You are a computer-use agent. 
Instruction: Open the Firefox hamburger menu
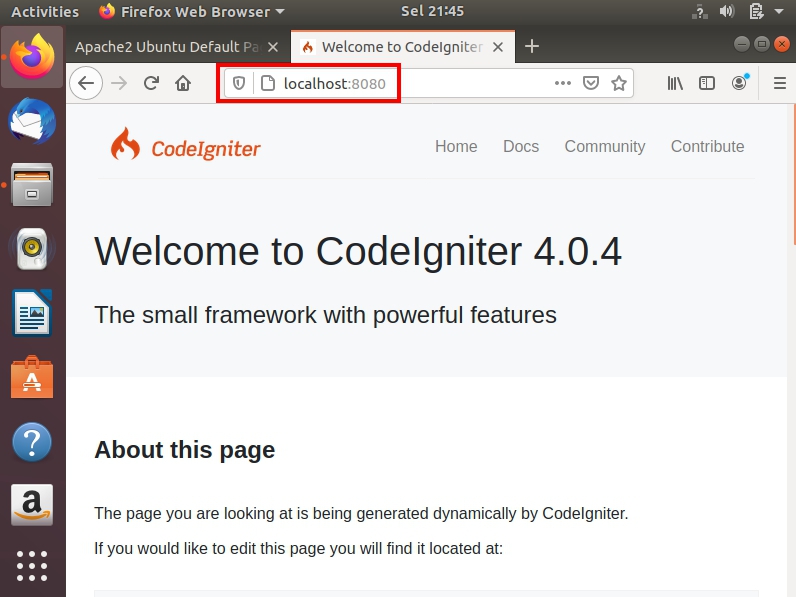pos(780,83)
